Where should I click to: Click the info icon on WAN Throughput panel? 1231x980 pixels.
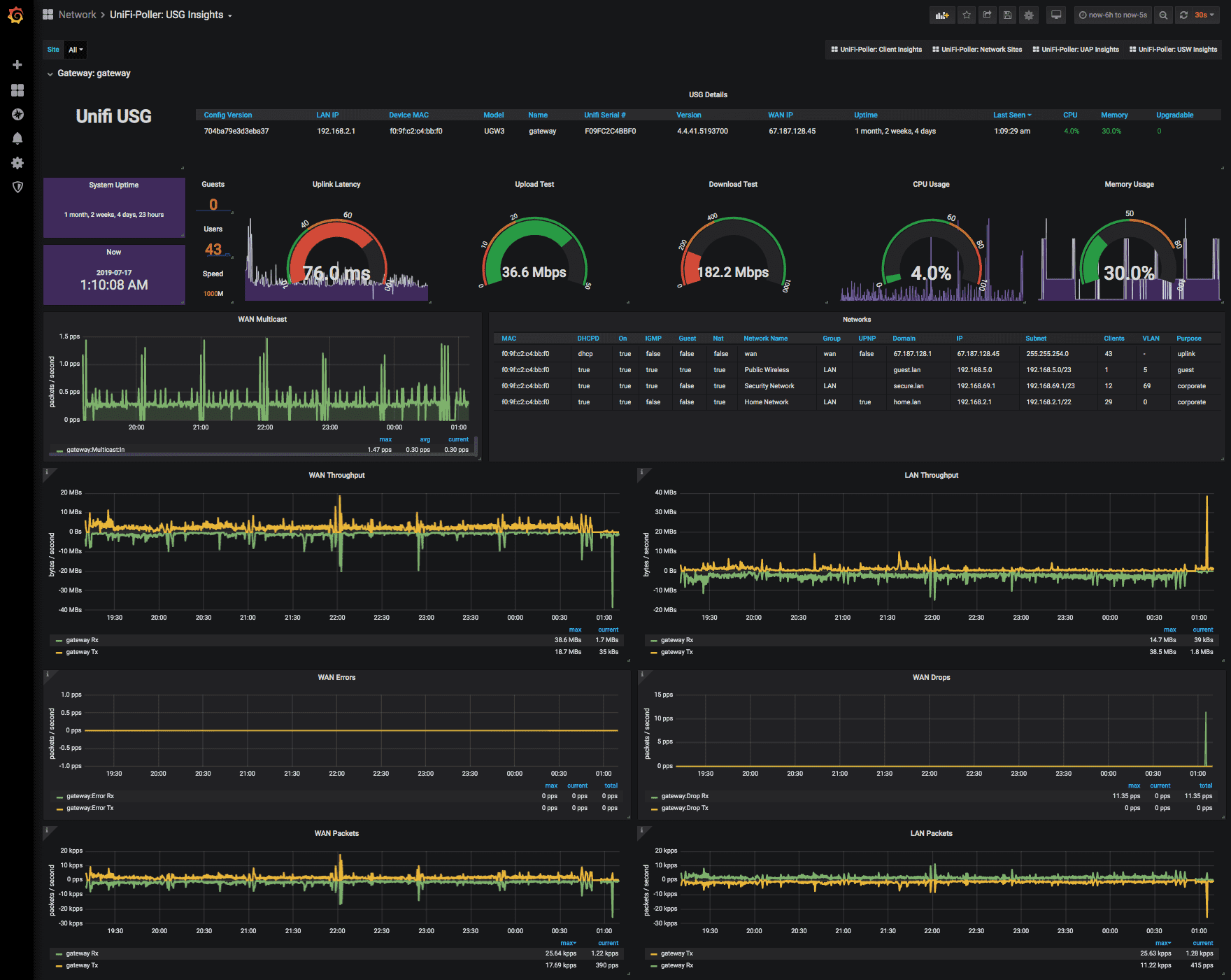[x=47, y=472]
